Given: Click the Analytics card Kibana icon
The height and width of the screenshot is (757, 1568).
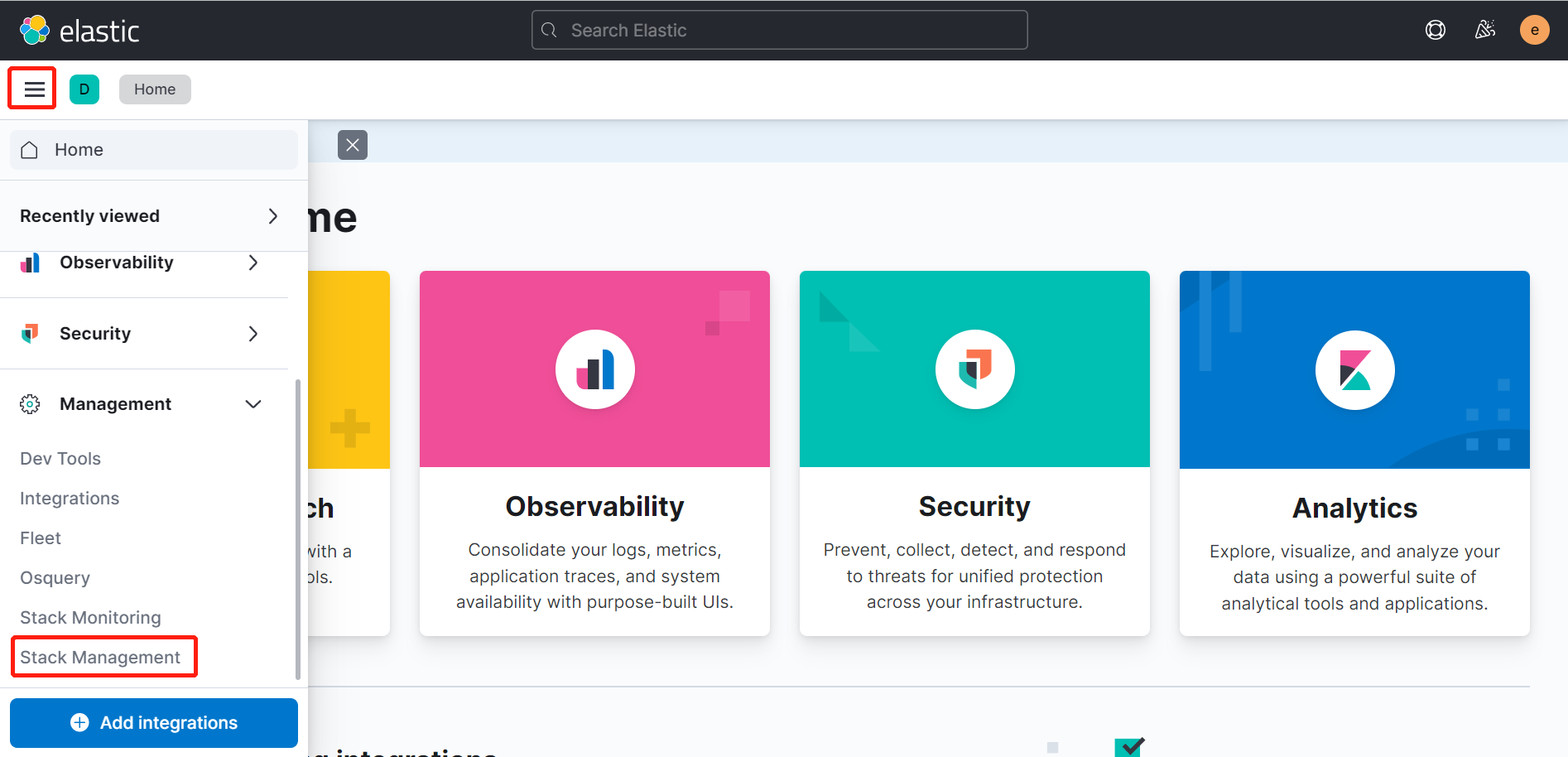Looking at the screenshot, I should 1355,370.
